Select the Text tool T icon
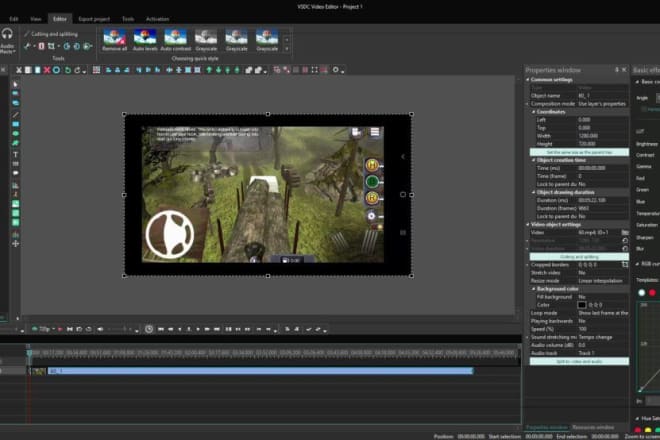The image size is (660, 440). [x=16, y=155]
